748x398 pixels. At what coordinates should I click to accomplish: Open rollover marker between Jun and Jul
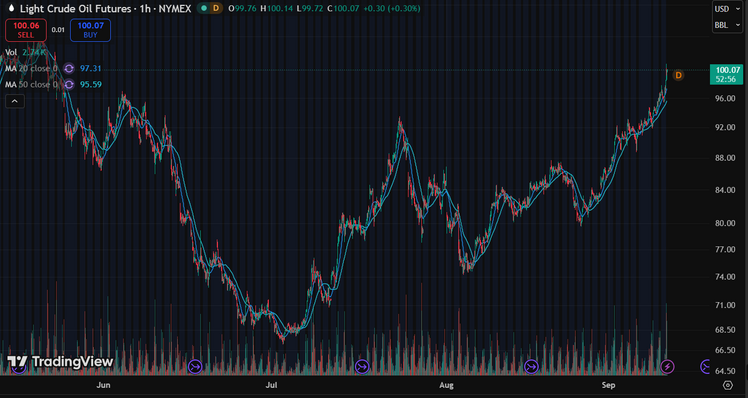click(x=195, y=367)
